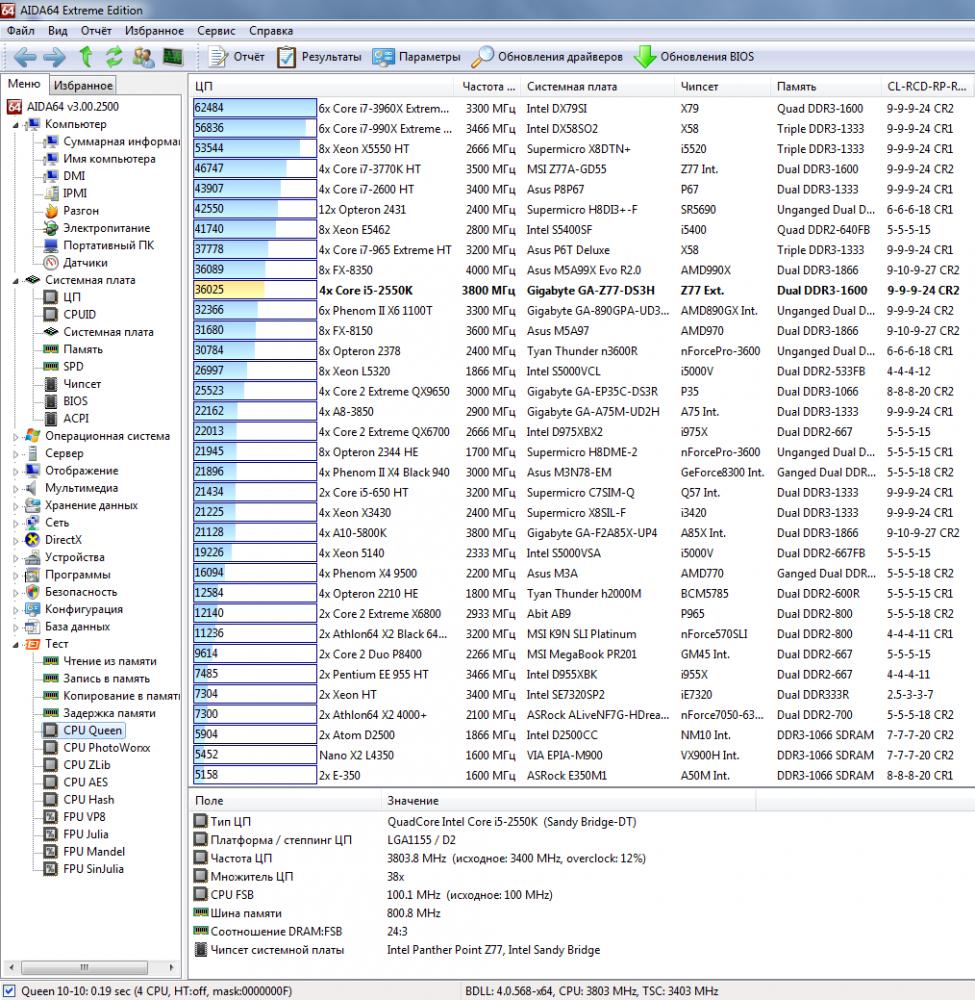Image resolution: width=975 pixels, height=1000 pixels.
Task: Open the Вид menu
Action: pos(57,31)
